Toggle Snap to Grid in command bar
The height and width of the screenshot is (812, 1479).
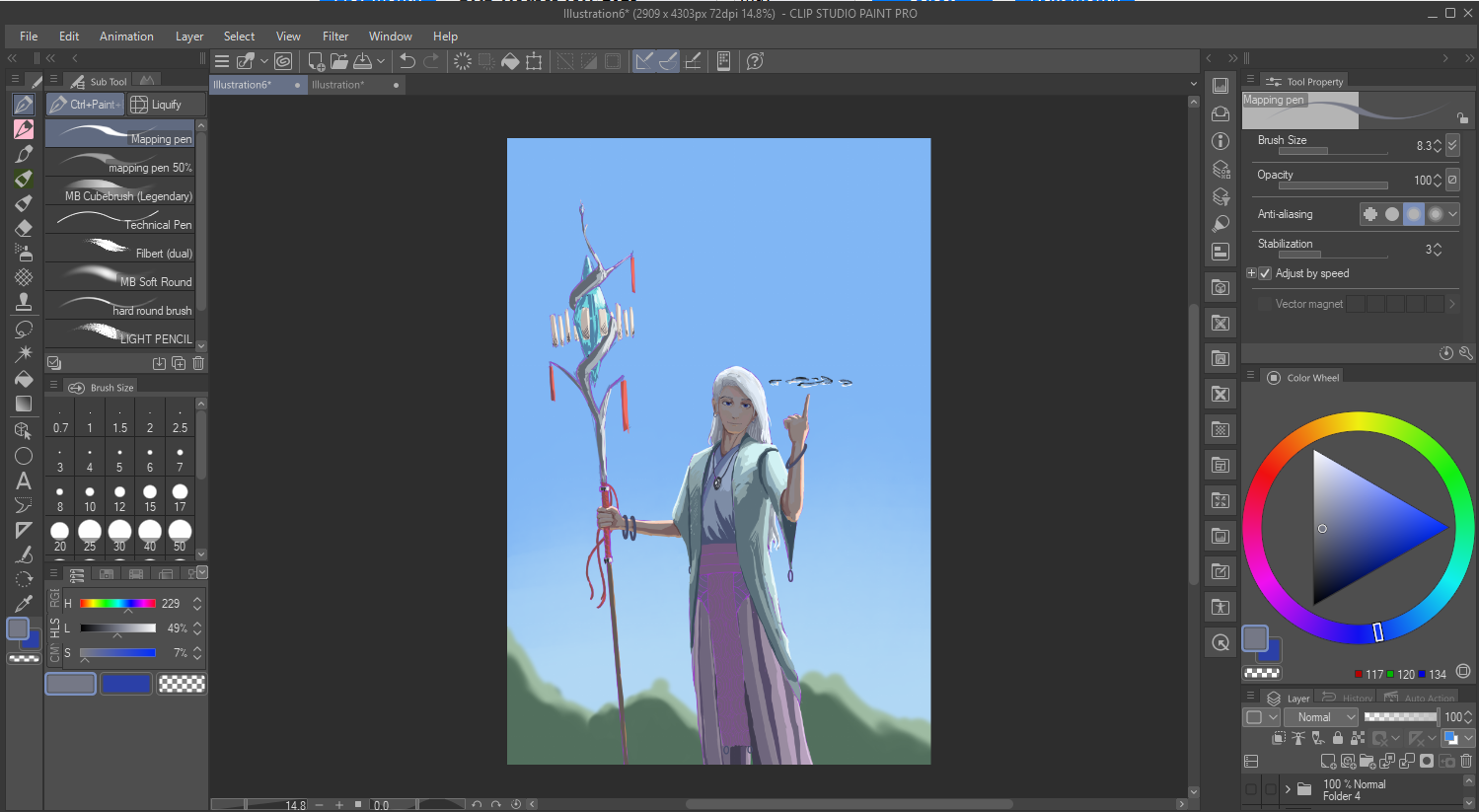coord(693,61)
